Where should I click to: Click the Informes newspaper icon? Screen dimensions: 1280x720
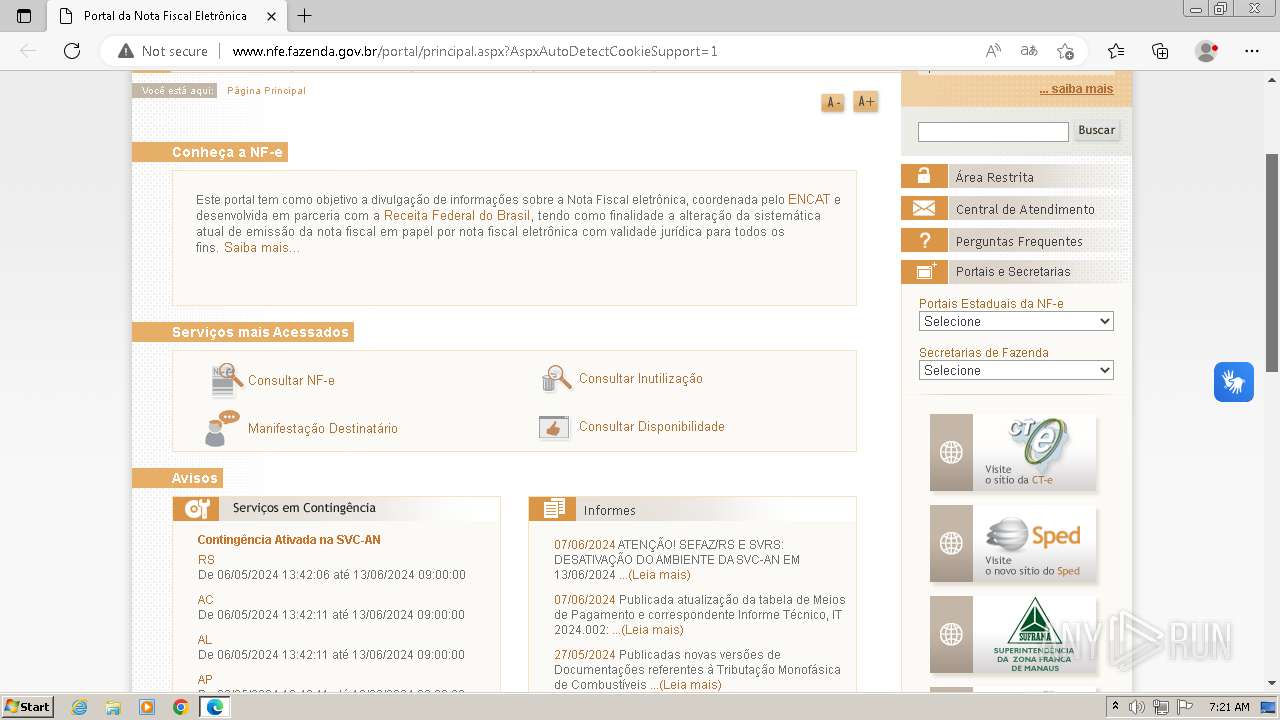coord(553,509)
